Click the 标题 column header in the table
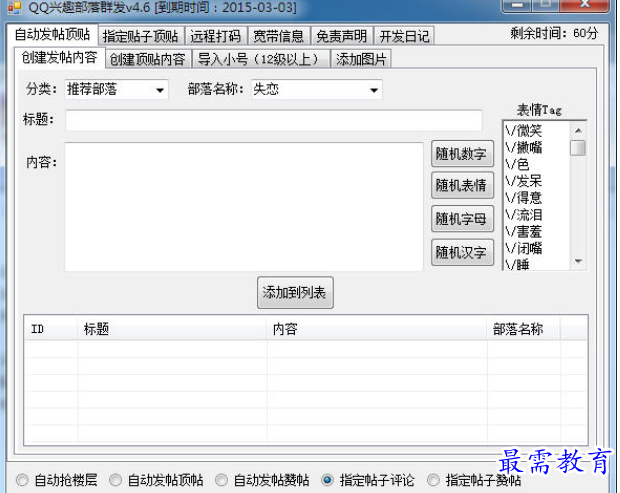620x493 pixels. 172,329
